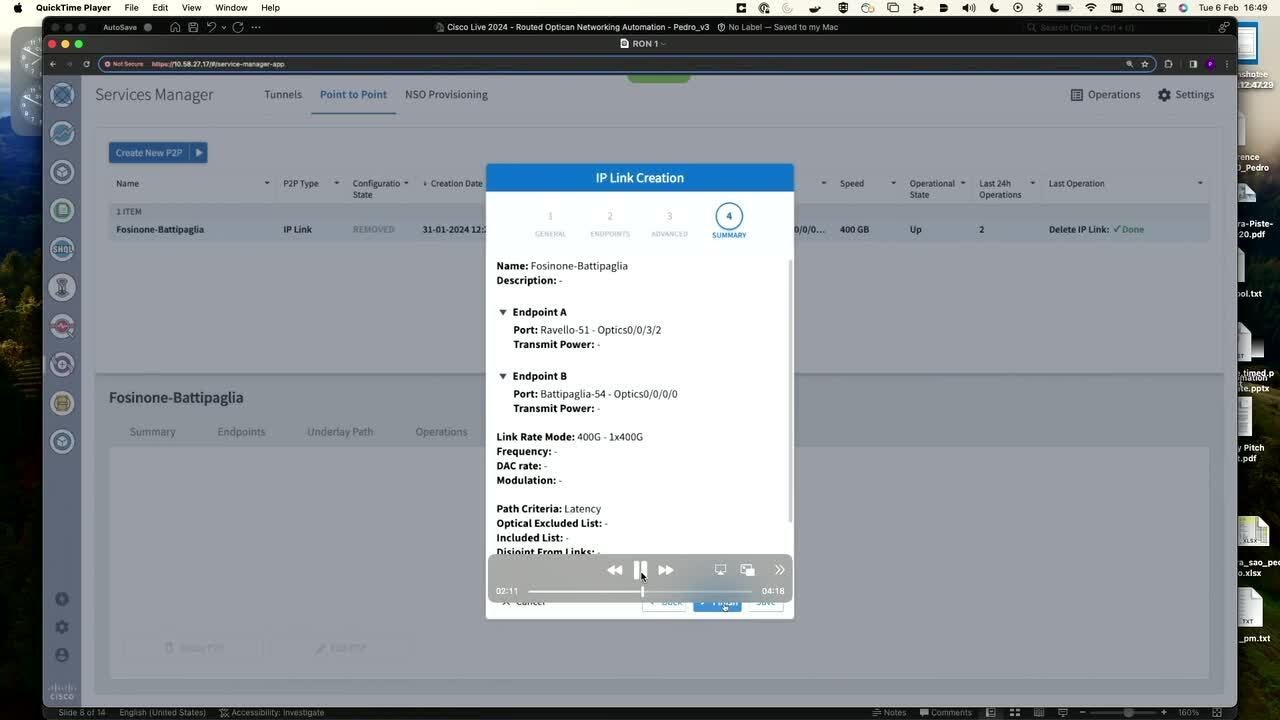The width and height of the screenshot is (1280, 720).
Task: Click the PowerPoint Save icon
Action: 193,27
